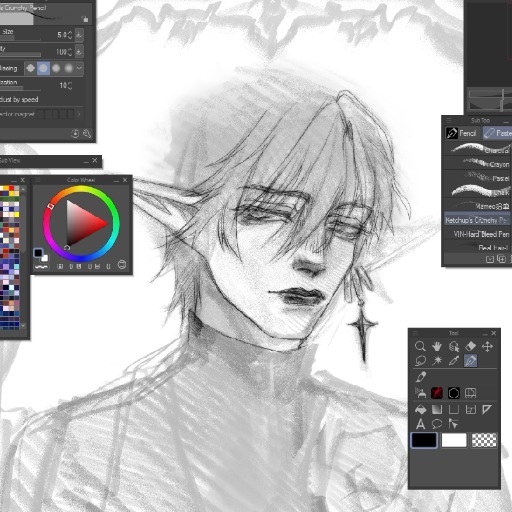Choose the Text tool

click(420, 424)
